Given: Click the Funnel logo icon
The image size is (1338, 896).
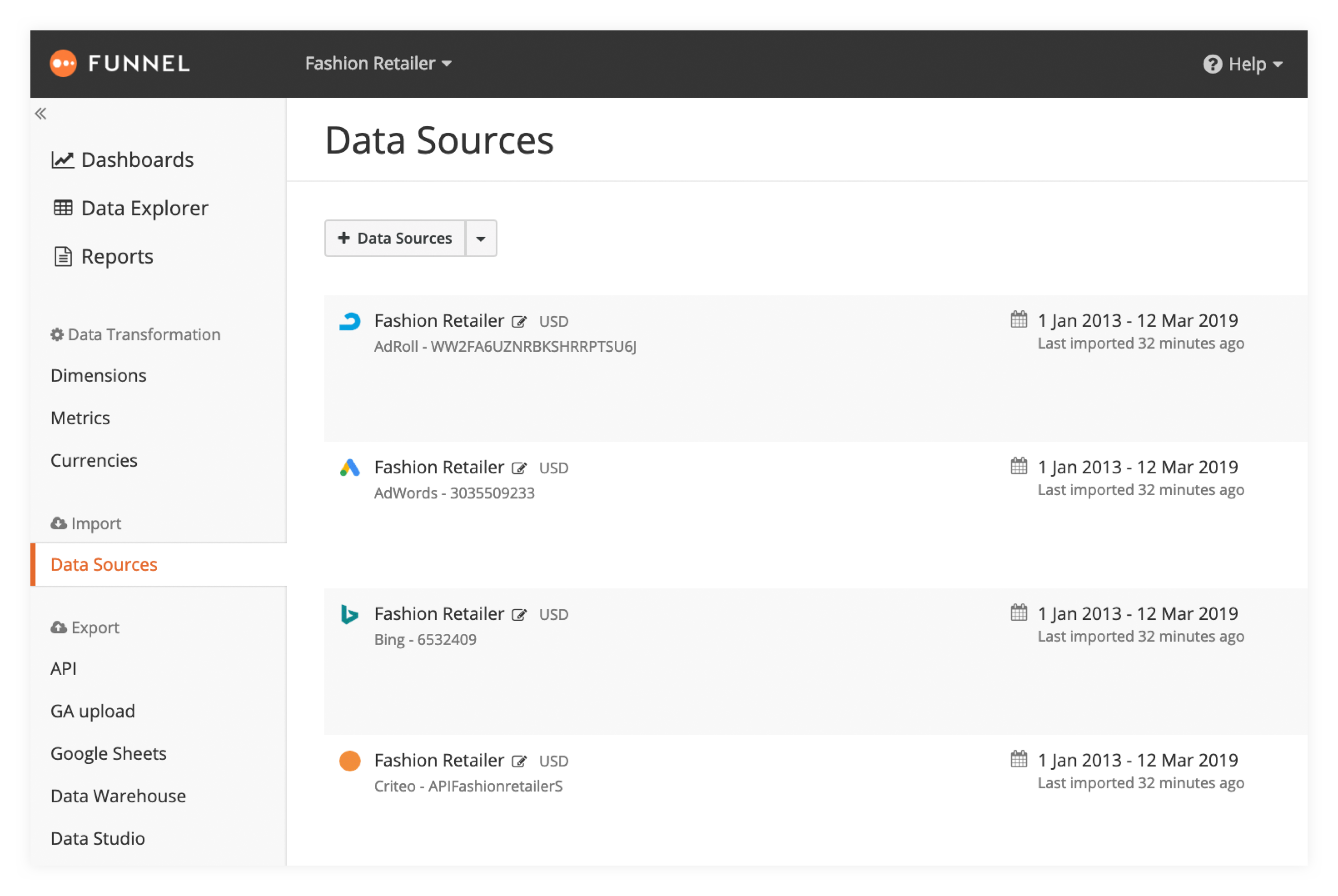Looking at the screenshot, I should pyautogui.click(x=63, y=63).
